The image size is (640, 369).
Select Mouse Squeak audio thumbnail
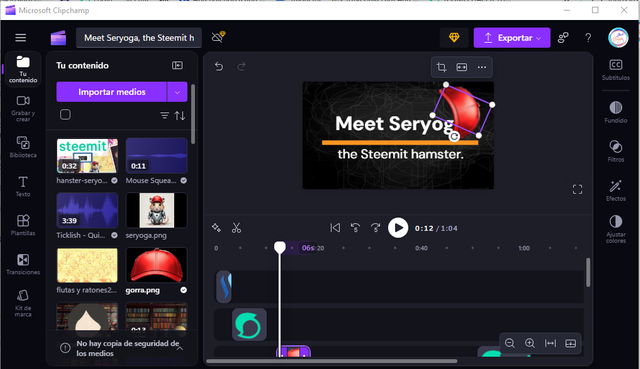point(157,156)
